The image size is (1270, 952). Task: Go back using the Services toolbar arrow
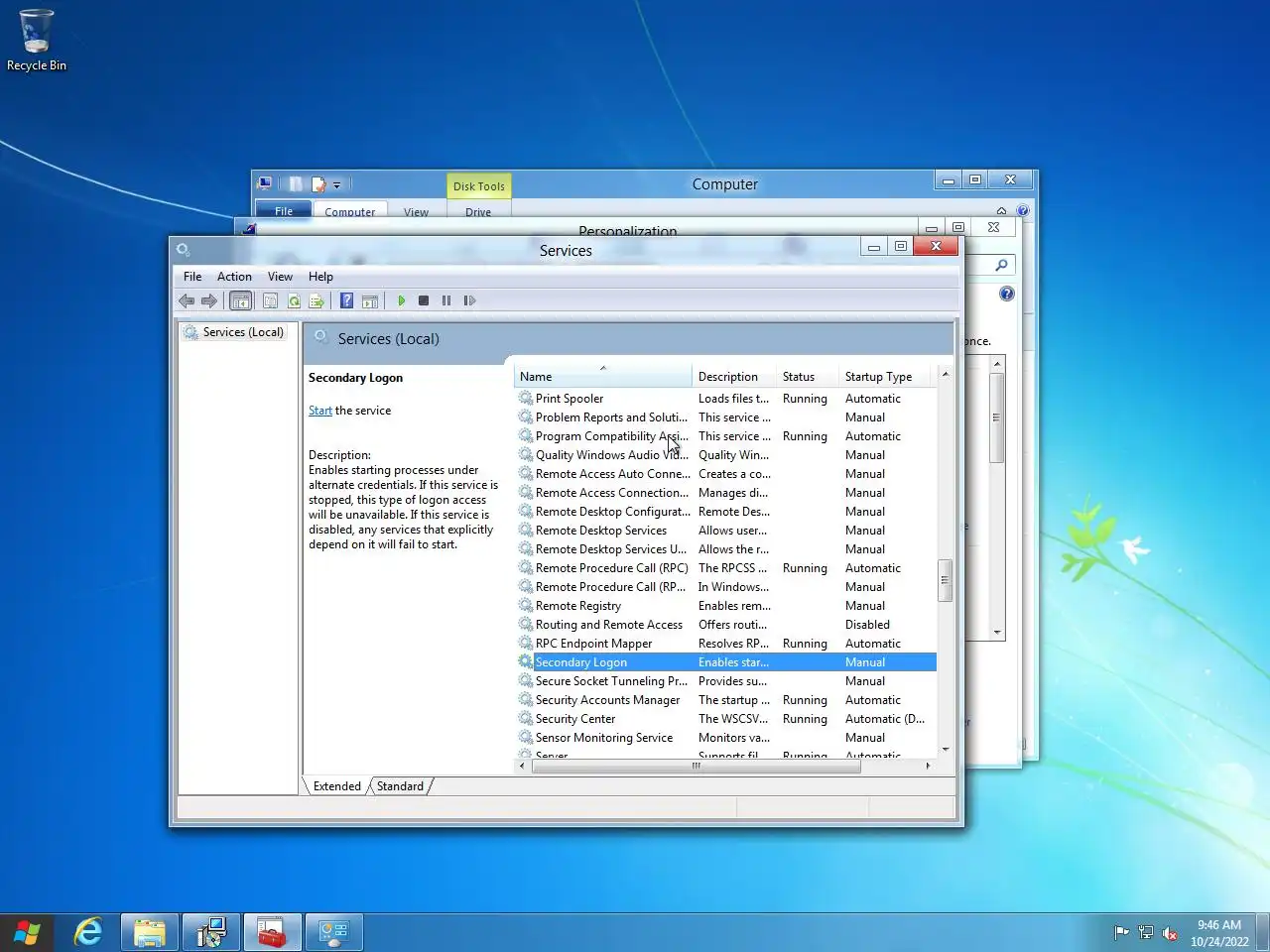click(187, 300)
